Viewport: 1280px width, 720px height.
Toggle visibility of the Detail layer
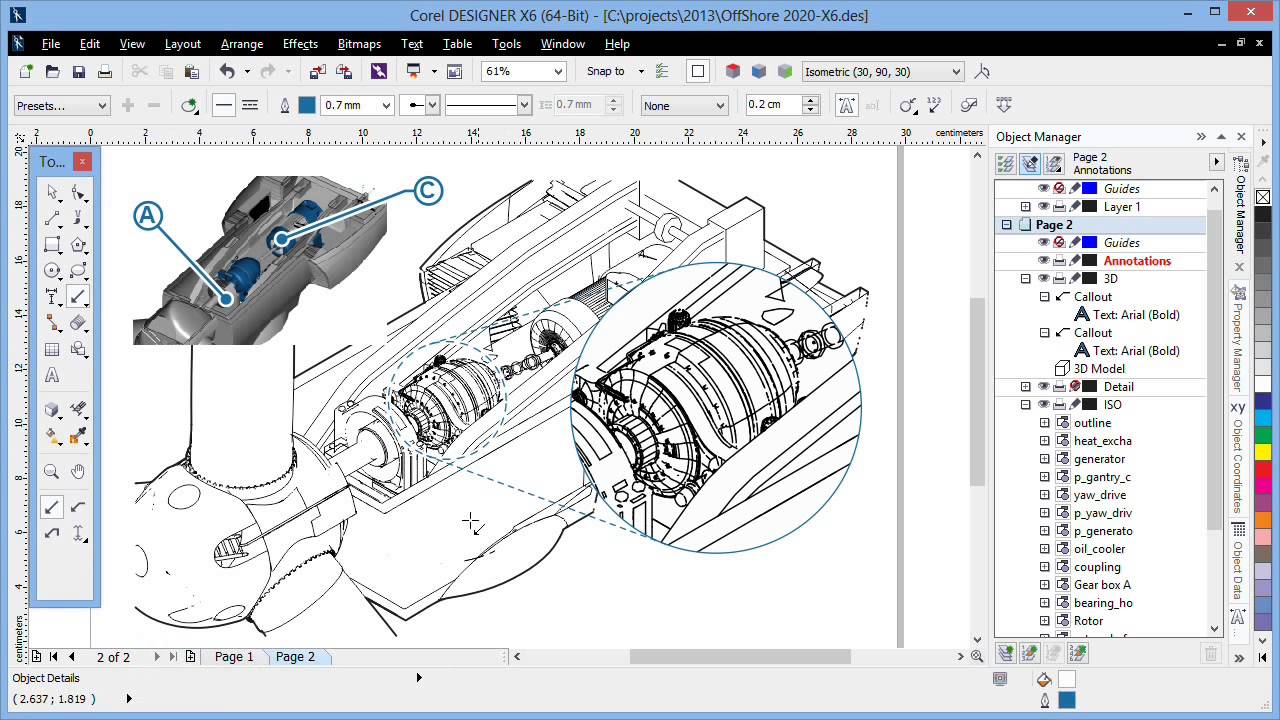pyautogui.click(x=1043, y=387)
